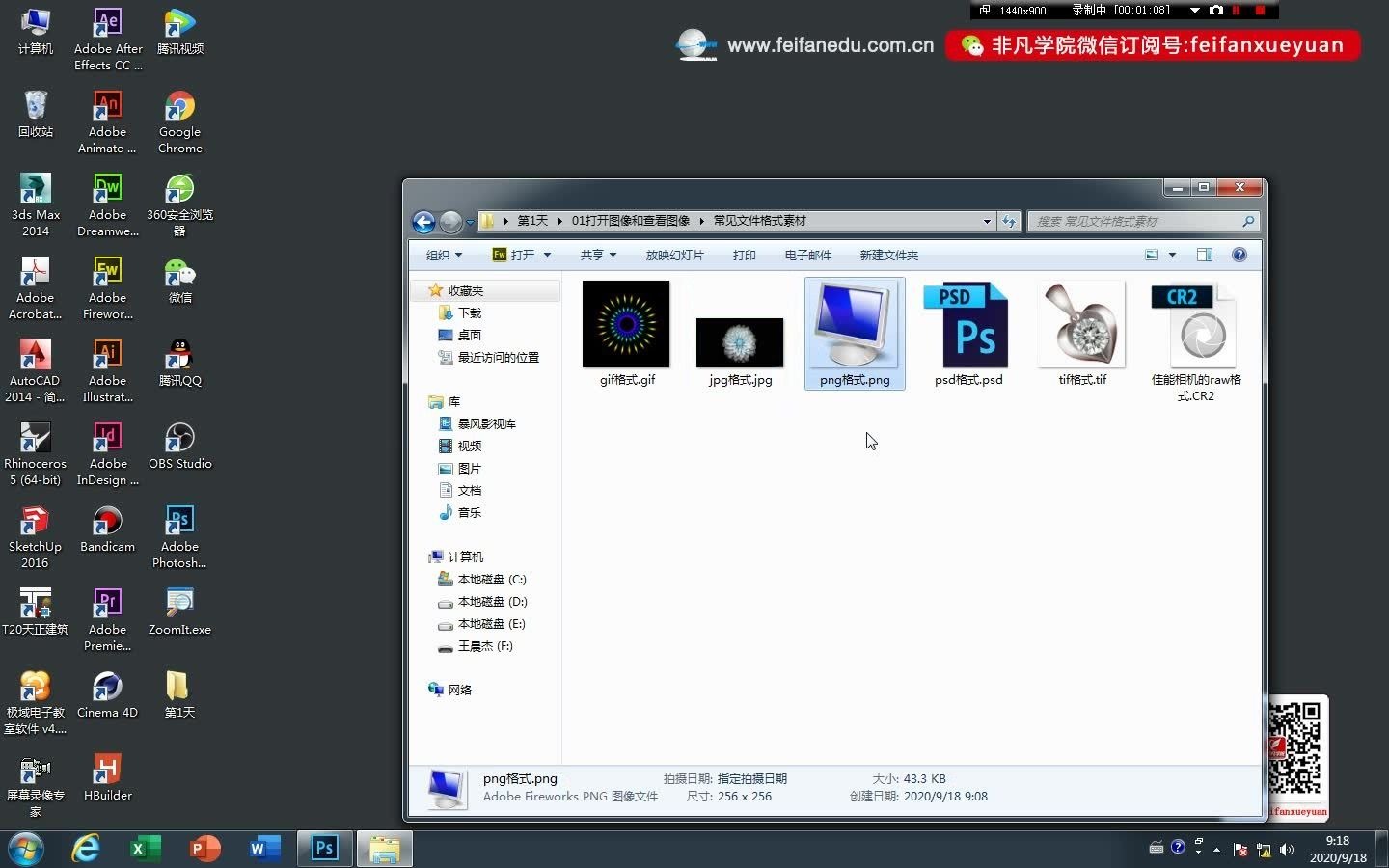
Task: Select the 佳能相机的raw格式.CR2 file
Action: (x=1196, y=342)
